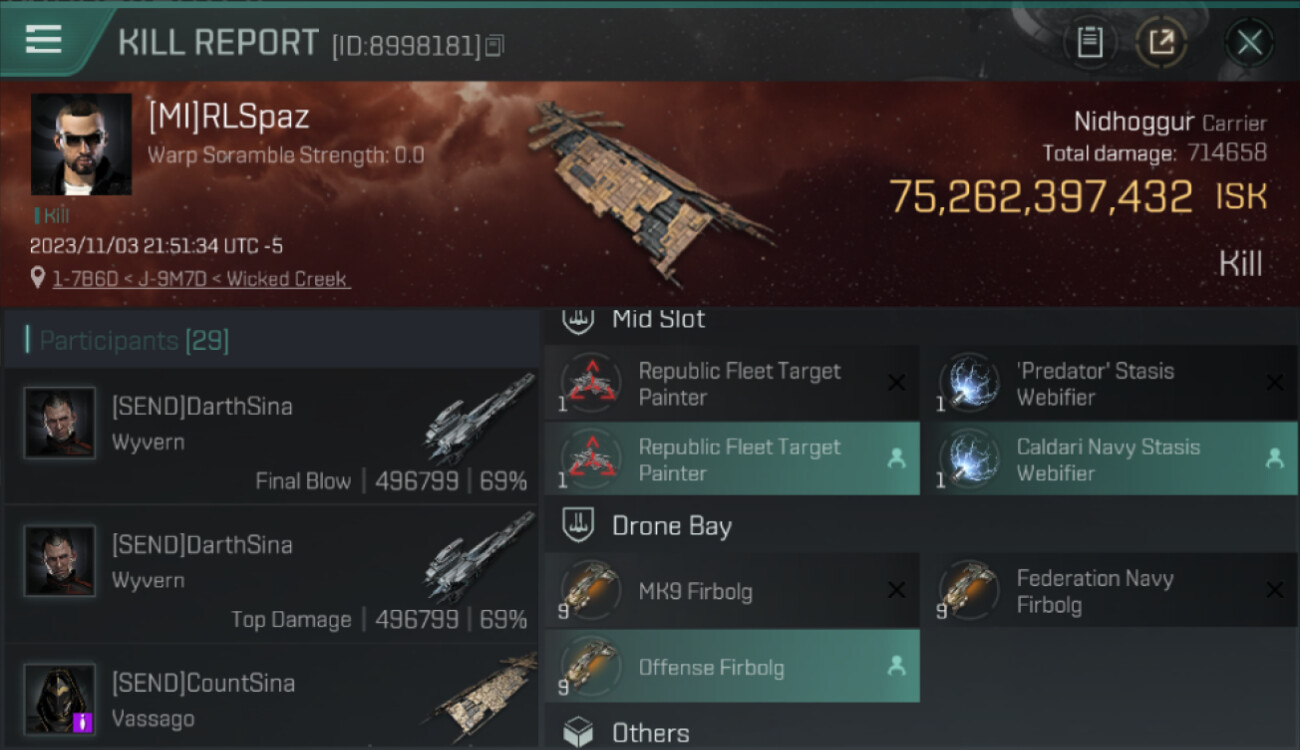Image resolution: width=1300 pixels, height=750 pixels.
Task: Open the clipboard notes icon
Action: pyautogui.click(x=1090, y=42)
